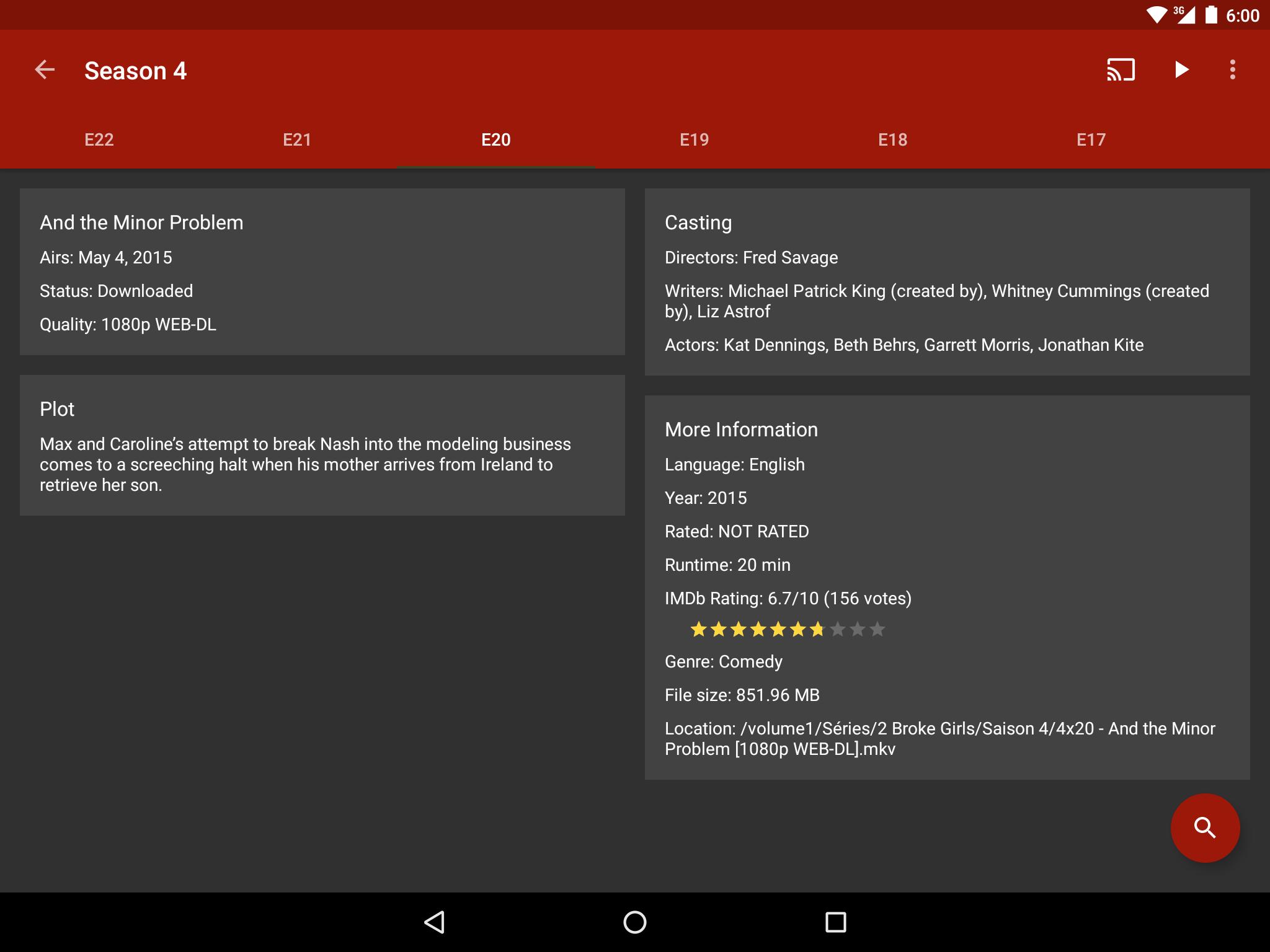
Task: Switch to the E19 tab
Action: (695, 139)
